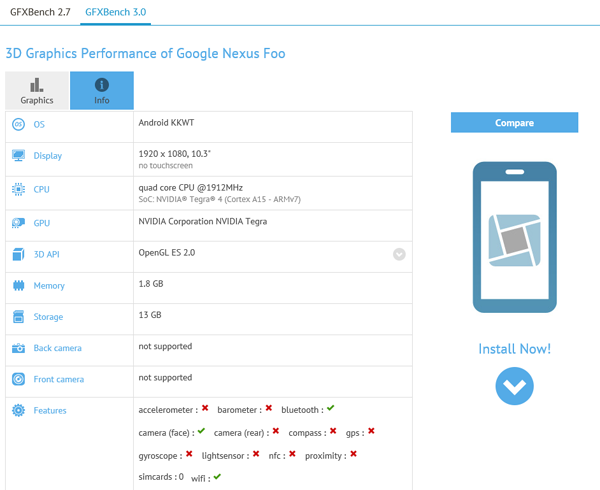
Task: Expand the OpenGL ES 2.0 details chevron
Action: pos(399,254)
